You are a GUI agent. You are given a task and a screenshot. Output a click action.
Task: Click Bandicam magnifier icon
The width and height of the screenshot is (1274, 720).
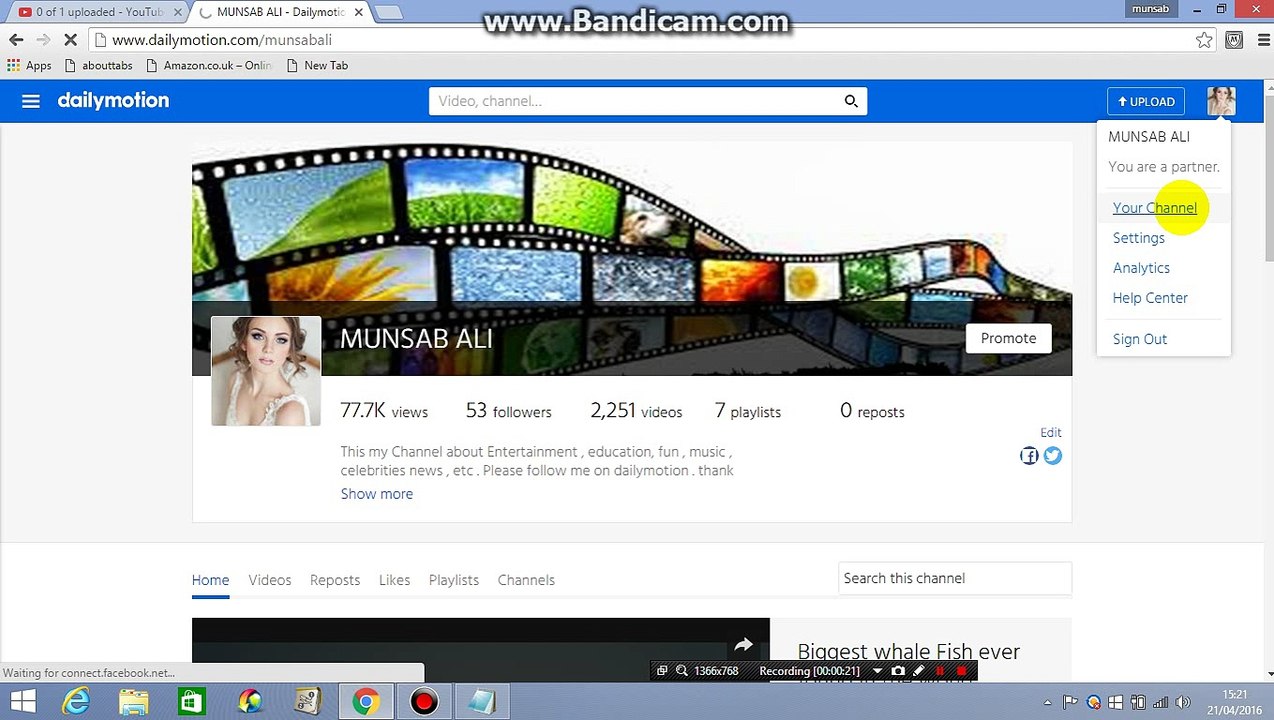(x=682, y=671)
